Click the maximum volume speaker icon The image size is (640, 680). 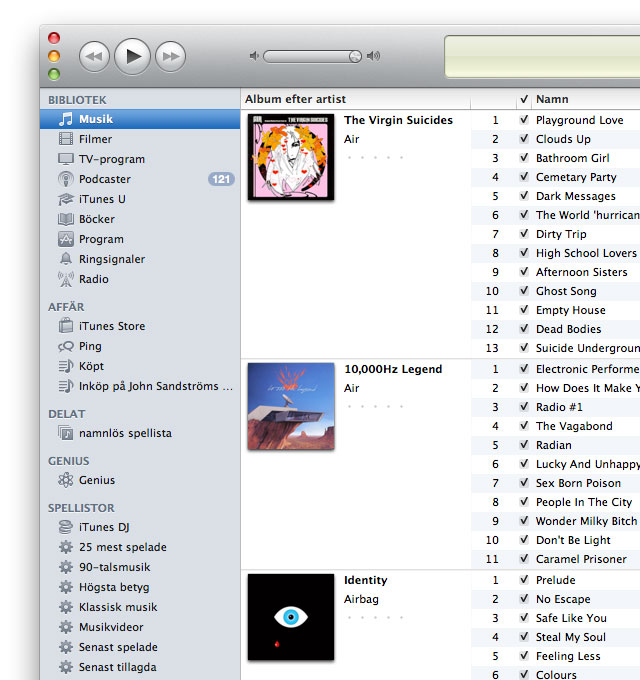[373, 56]
